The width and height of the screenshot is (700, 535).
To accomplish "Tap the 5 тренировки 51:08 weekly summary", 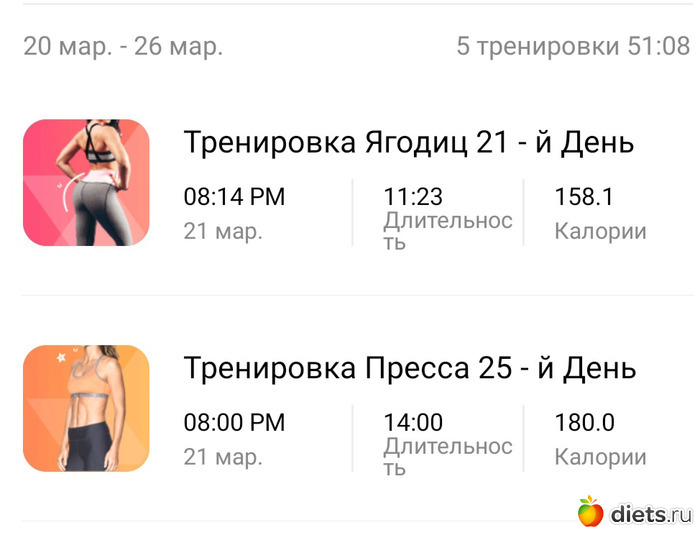I will pos(573,46).
